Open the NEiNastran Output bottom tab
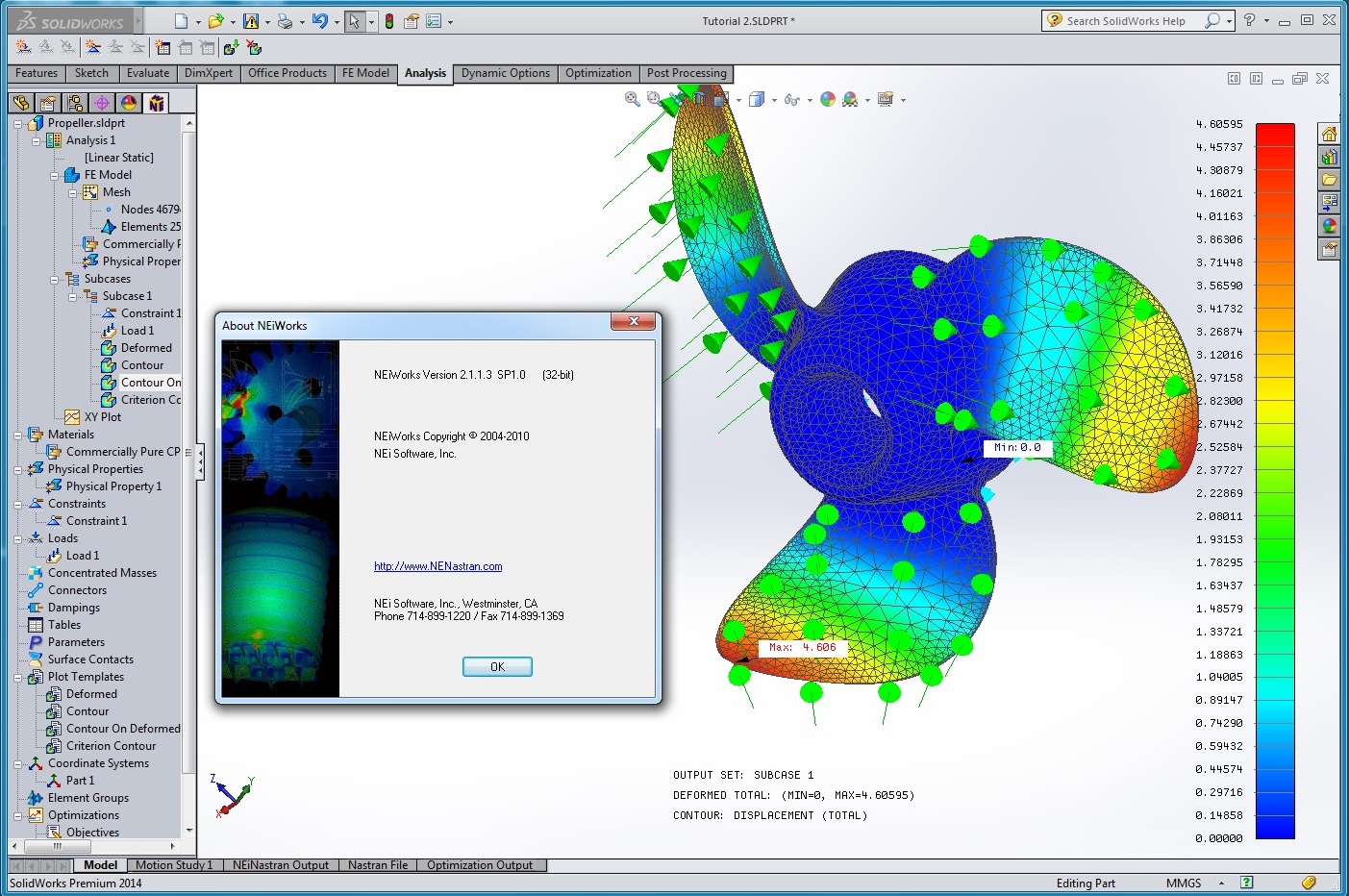Screen dimensions: 1349x896 pos(281,865)
